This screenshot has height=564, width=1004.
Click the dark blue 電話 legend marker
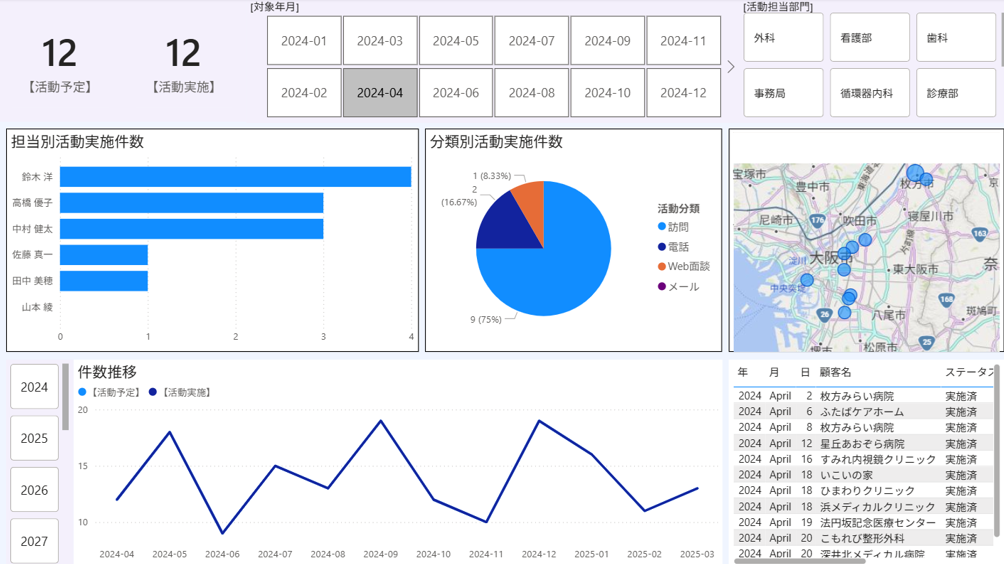(662, 247)
